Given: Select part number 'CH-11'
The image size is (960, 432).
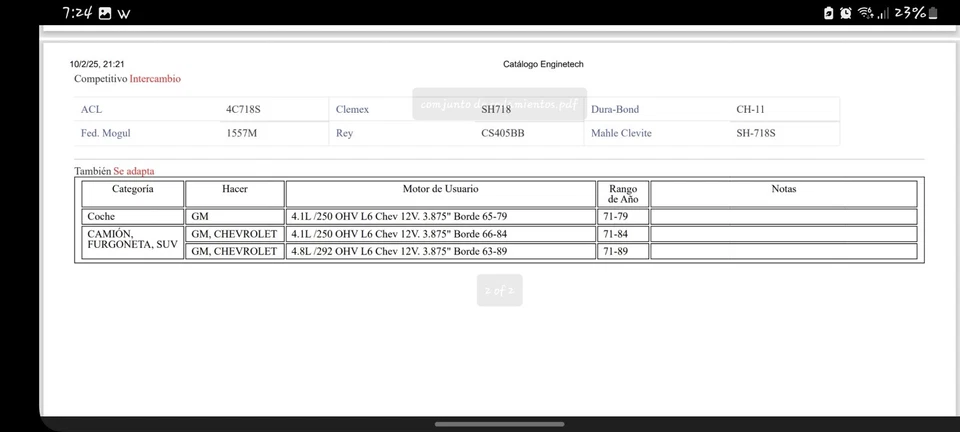Looking at the screenshot, I should point(750,110).
